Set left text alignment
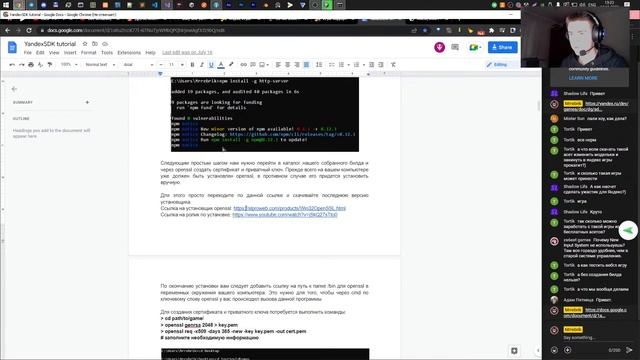 278,64
